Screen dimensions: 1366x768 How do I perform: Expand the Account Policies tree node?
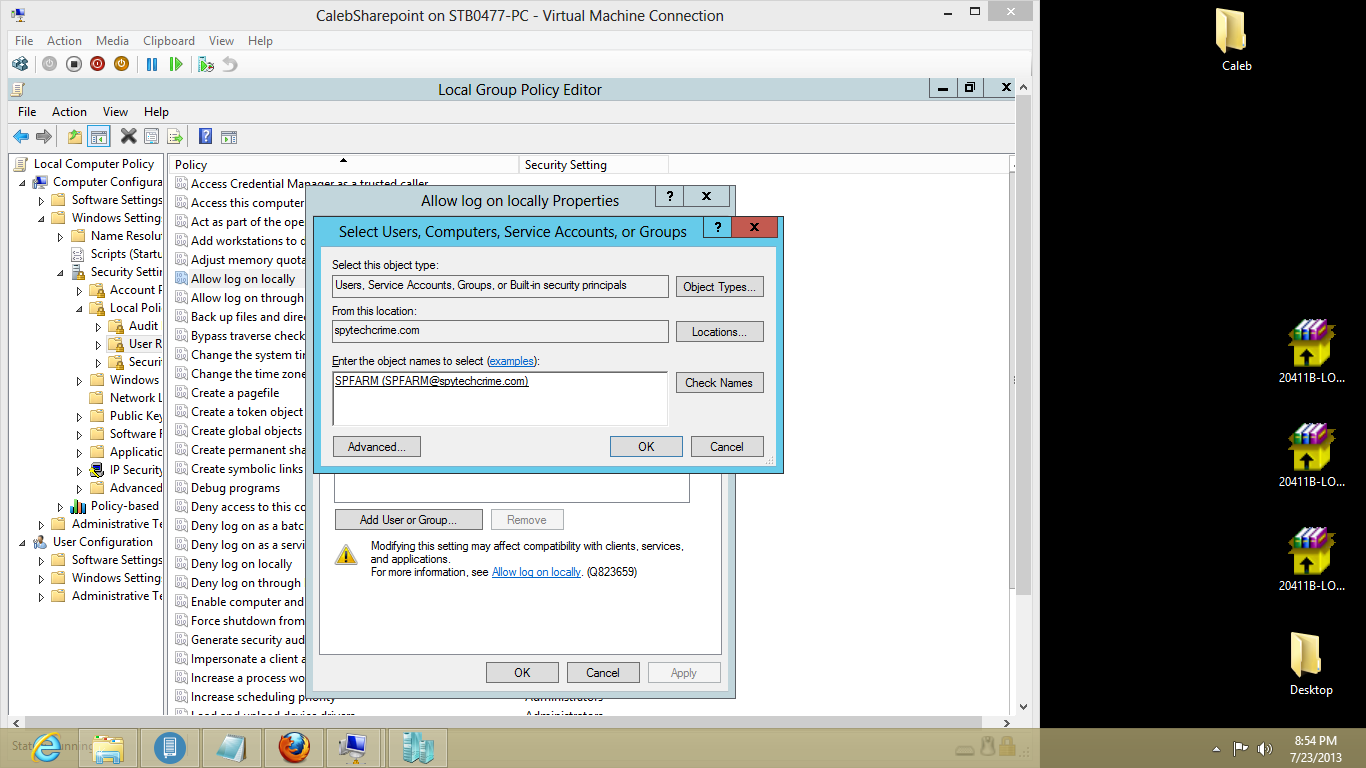(79, 290)
